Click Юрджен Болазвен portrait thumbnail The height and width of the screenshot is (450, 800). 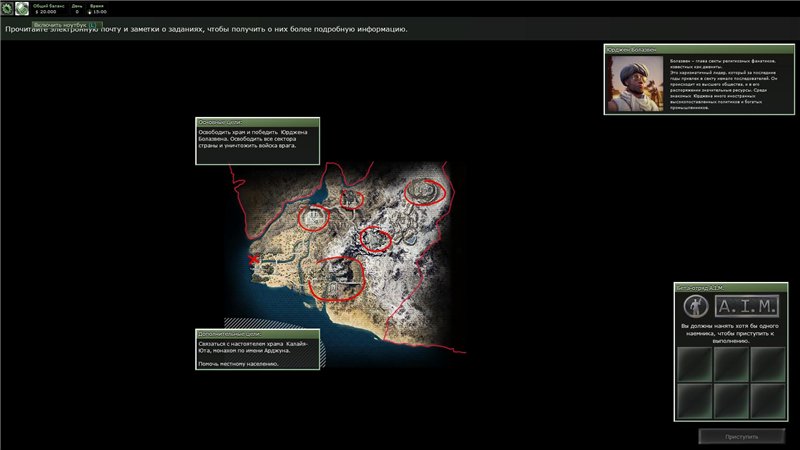point(635,84)
